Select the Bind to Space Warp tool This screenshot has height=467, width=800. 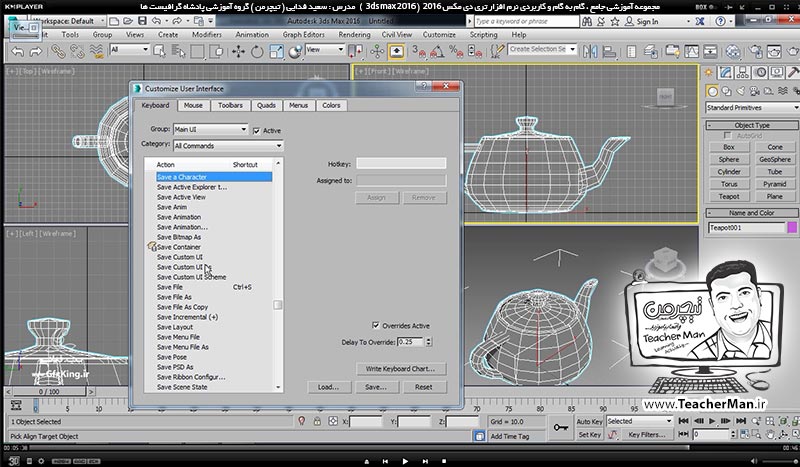click(96, 51)
